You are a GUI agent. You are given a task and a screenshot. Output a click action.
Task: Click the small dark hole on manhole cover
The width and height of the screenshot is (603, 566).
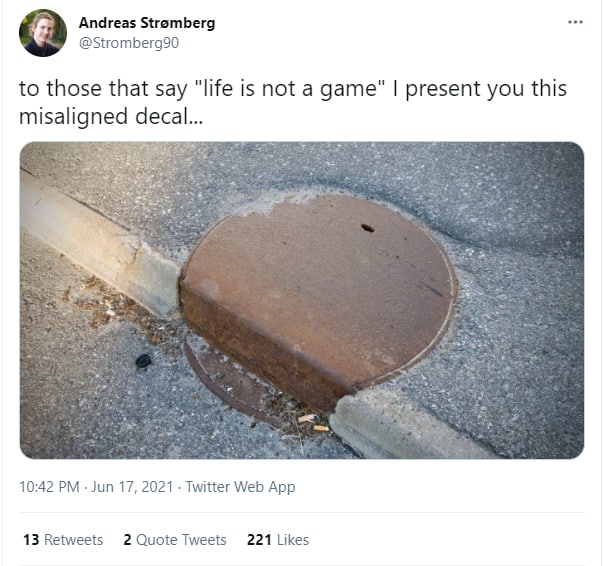coord(367,228)
